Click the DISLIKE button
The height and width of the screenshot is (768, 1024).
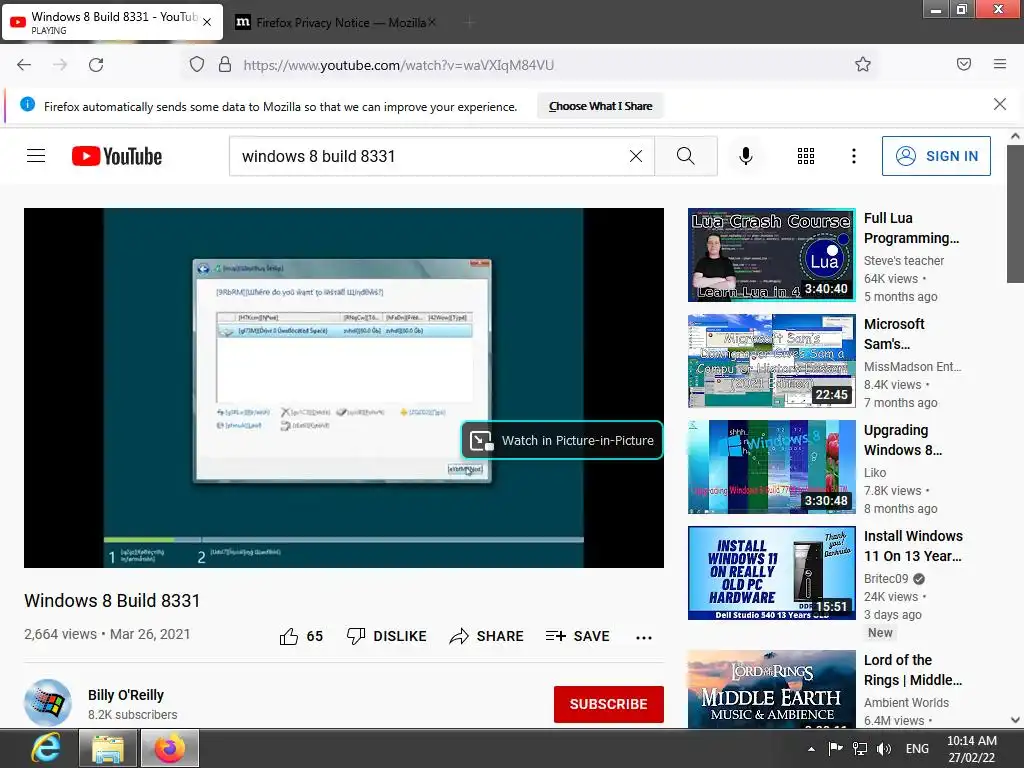(x=387, y=636)
